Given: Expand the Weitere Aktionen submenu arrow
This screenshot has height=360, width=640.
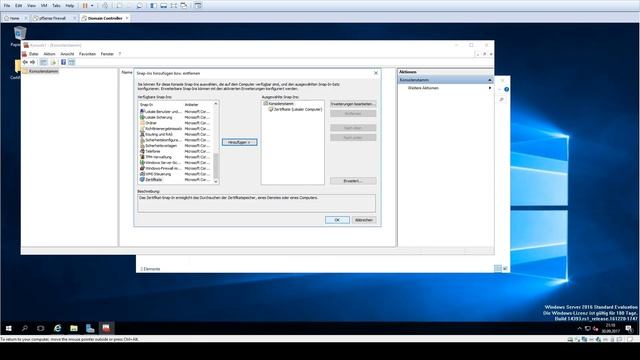Looking at the screenshot, I should (490, 88).
